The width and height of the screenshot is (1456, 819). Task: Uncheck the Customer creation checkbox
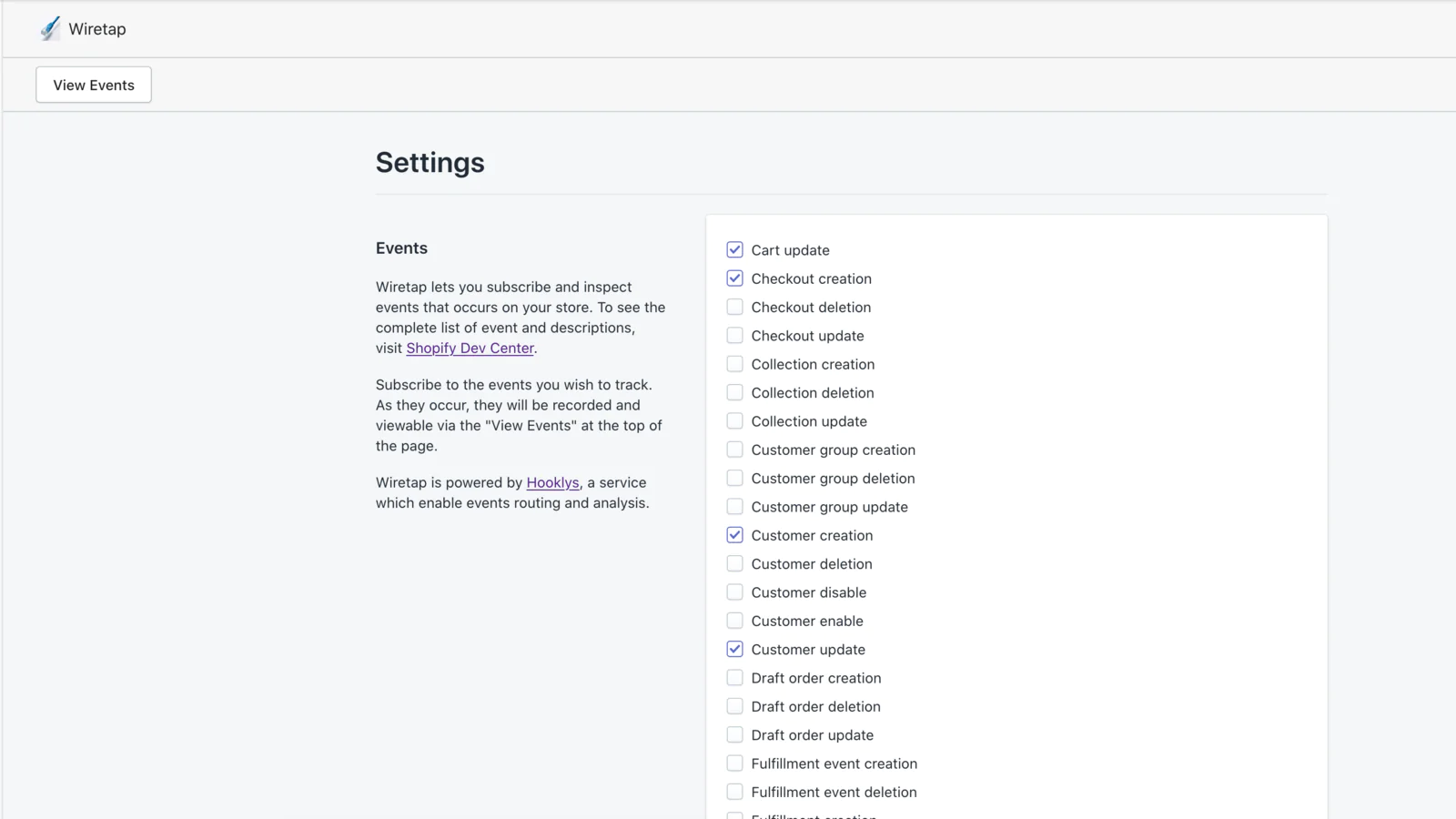tap(734, 535)
